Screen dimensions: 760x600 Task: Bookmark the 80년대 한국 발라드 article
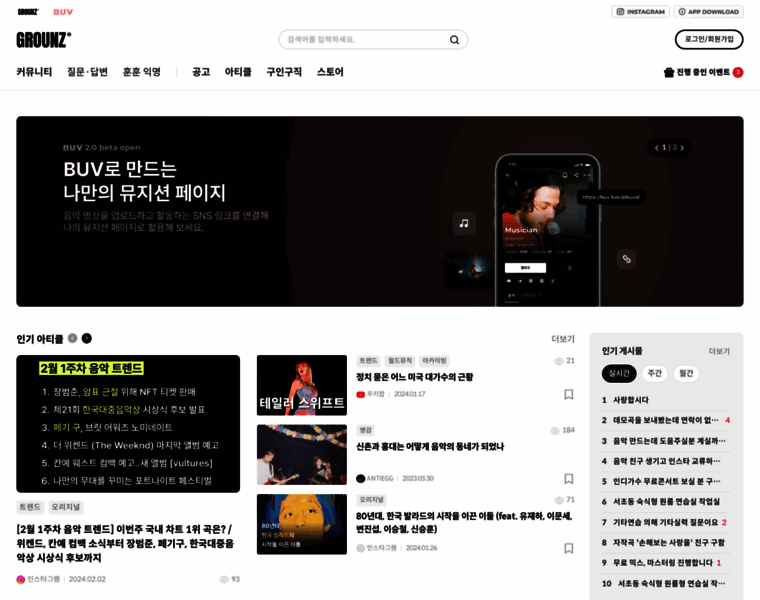point(569,548)
